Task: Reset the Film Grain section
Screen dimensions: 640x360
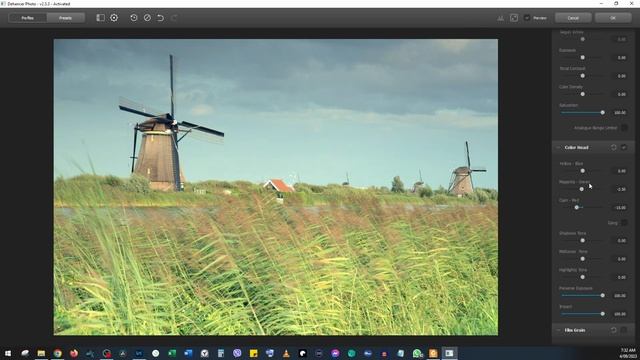Action: tap(613, 330)
